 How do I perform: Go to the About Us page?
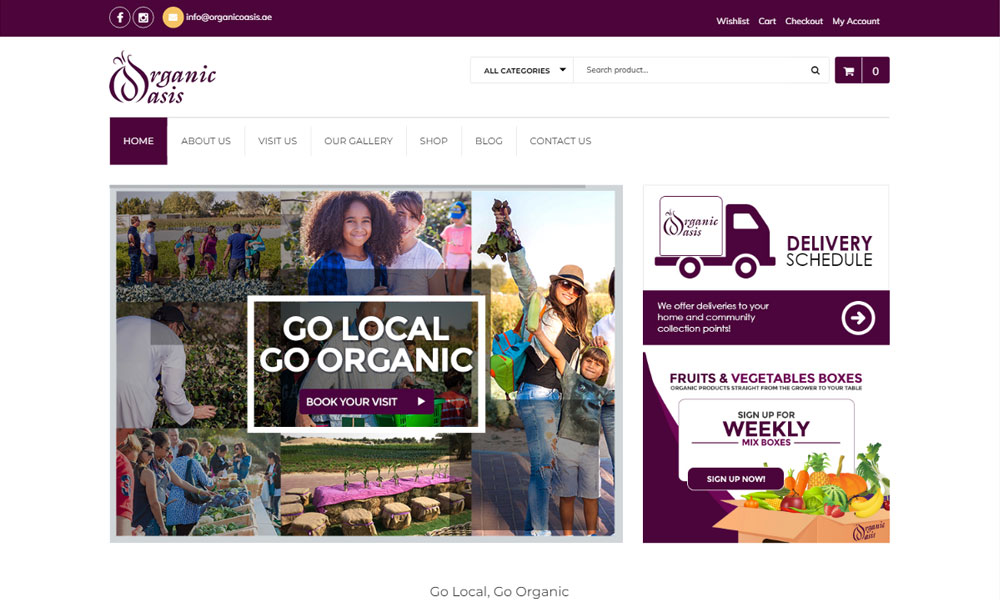pos(206,141)
